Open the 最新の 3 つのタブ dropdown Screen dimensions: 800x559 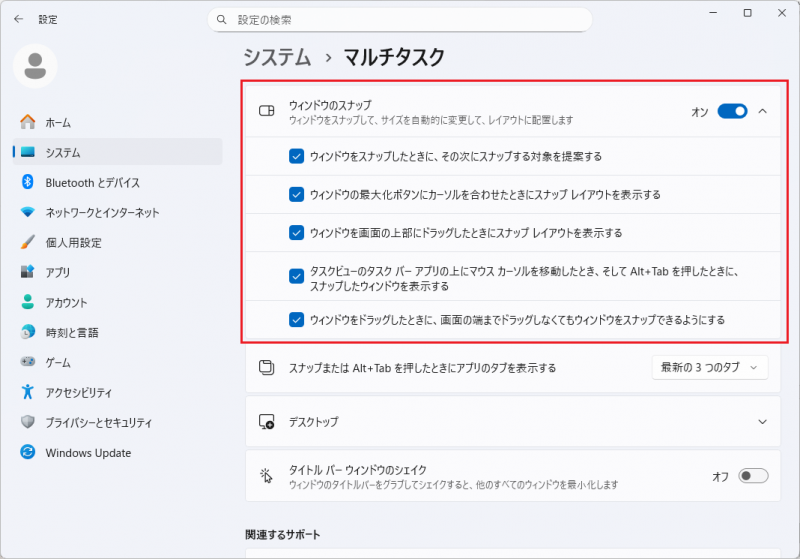[x=709, y=368]
